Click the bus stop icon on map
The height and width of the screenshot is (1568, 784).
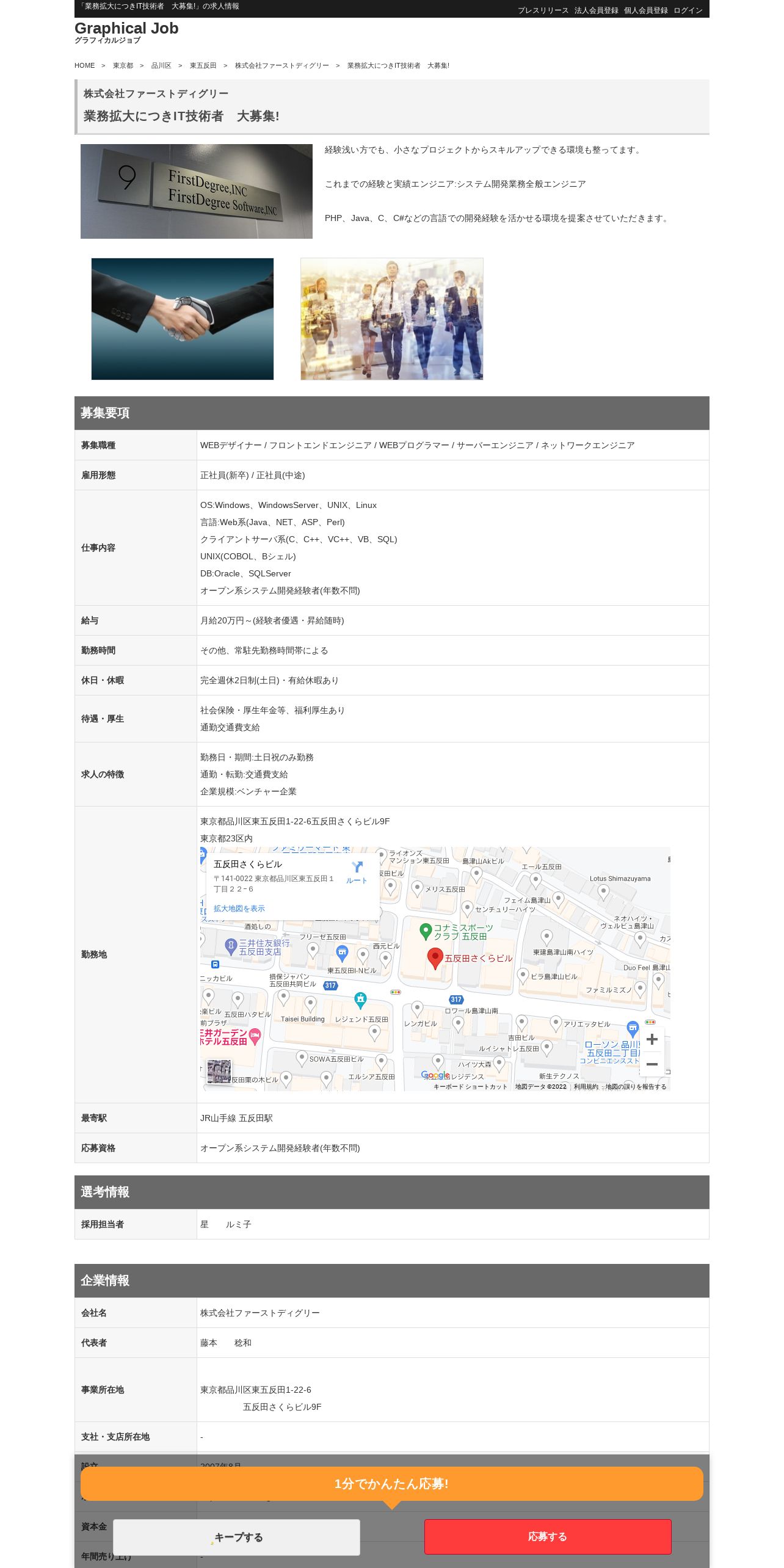coord(215,965)
